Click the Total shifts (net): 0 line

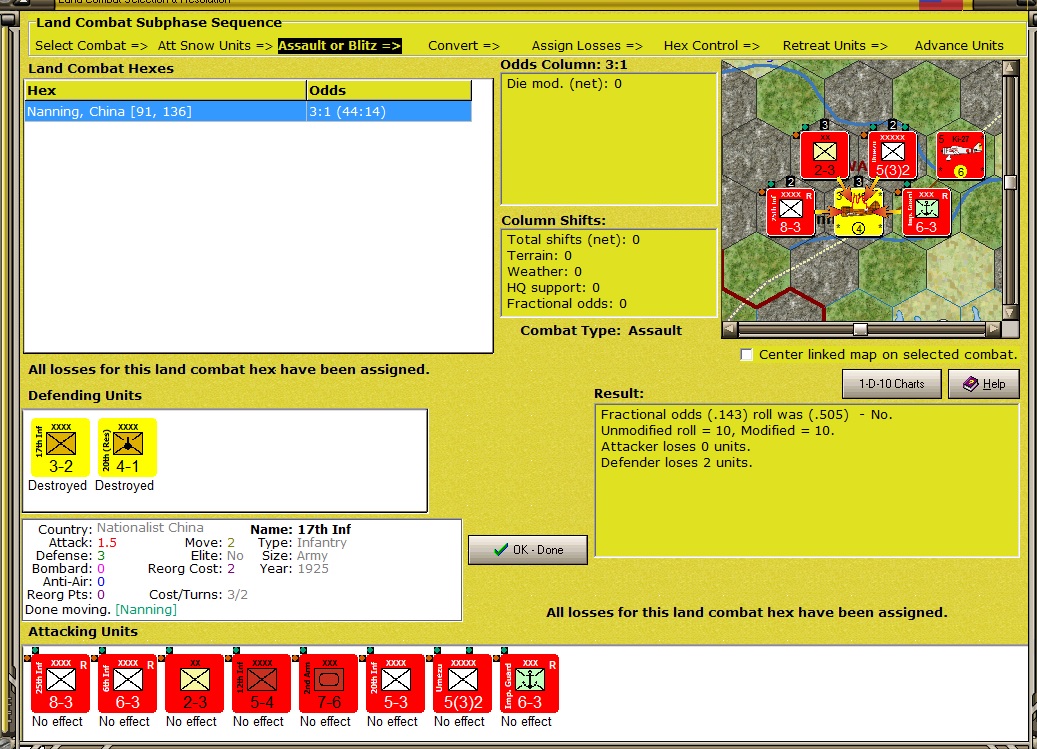tap(573, 239)
